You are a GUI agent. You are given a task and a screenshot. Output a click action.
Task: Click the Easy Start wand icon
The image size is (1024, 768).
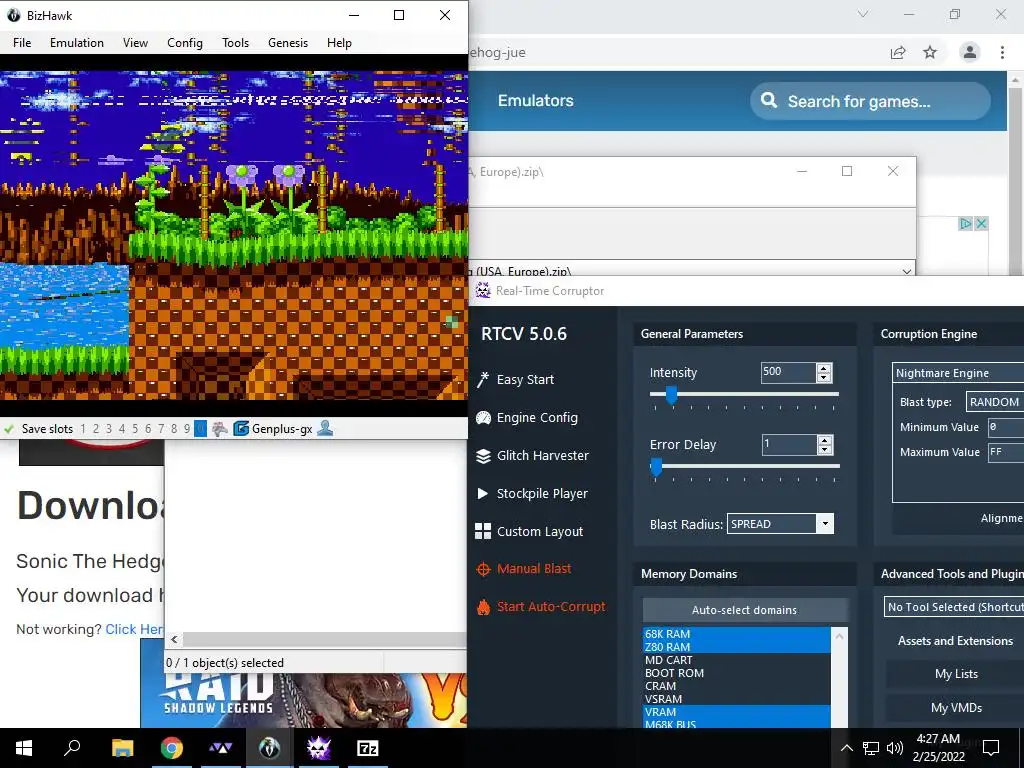(483, 379)
